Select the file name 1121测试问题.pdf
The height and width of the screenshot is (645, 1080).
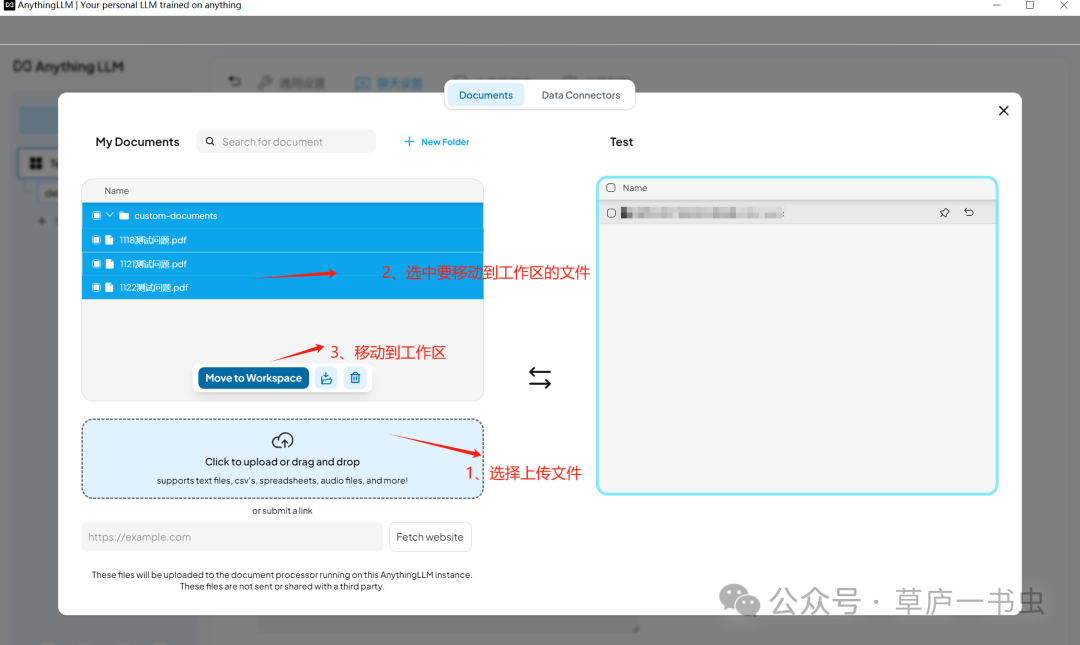[x=153, y=264]
